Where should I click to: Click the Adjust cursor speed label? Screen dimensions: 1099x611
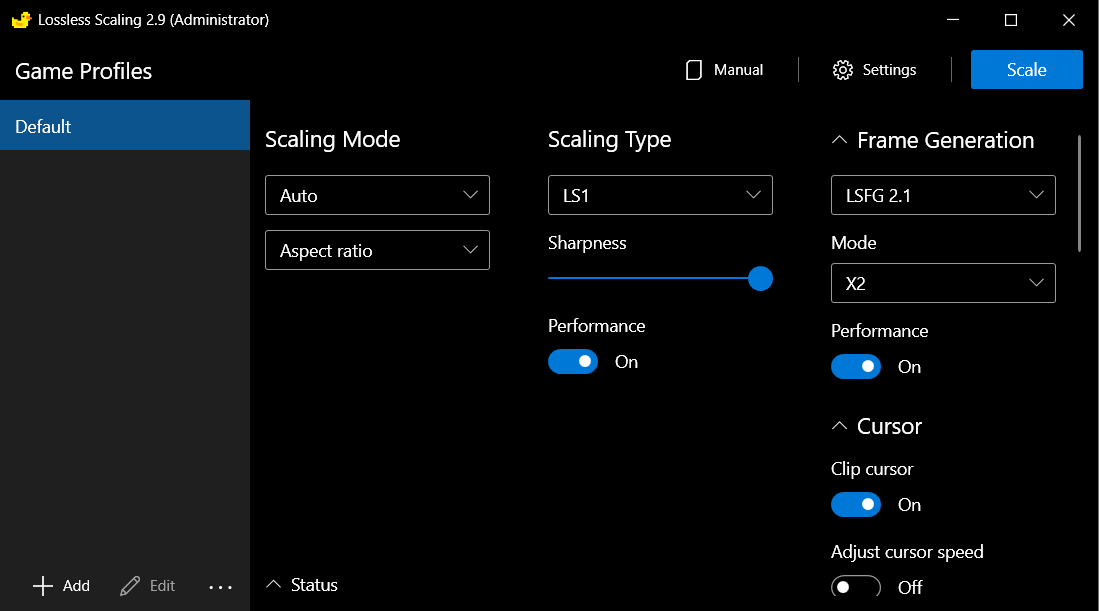(x=907, y=552)
